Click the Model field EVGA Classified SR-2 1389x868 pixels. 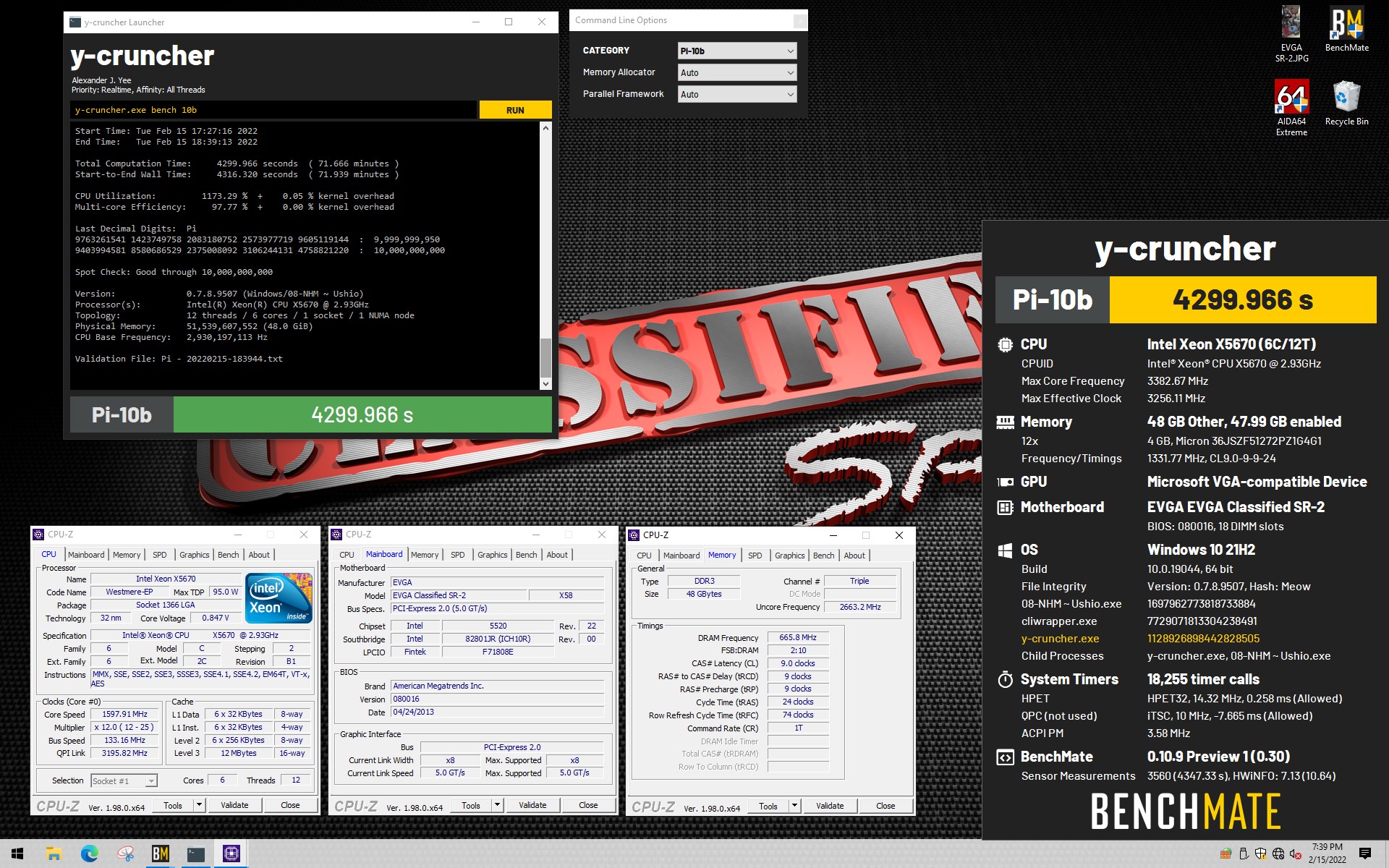(459, 596)
